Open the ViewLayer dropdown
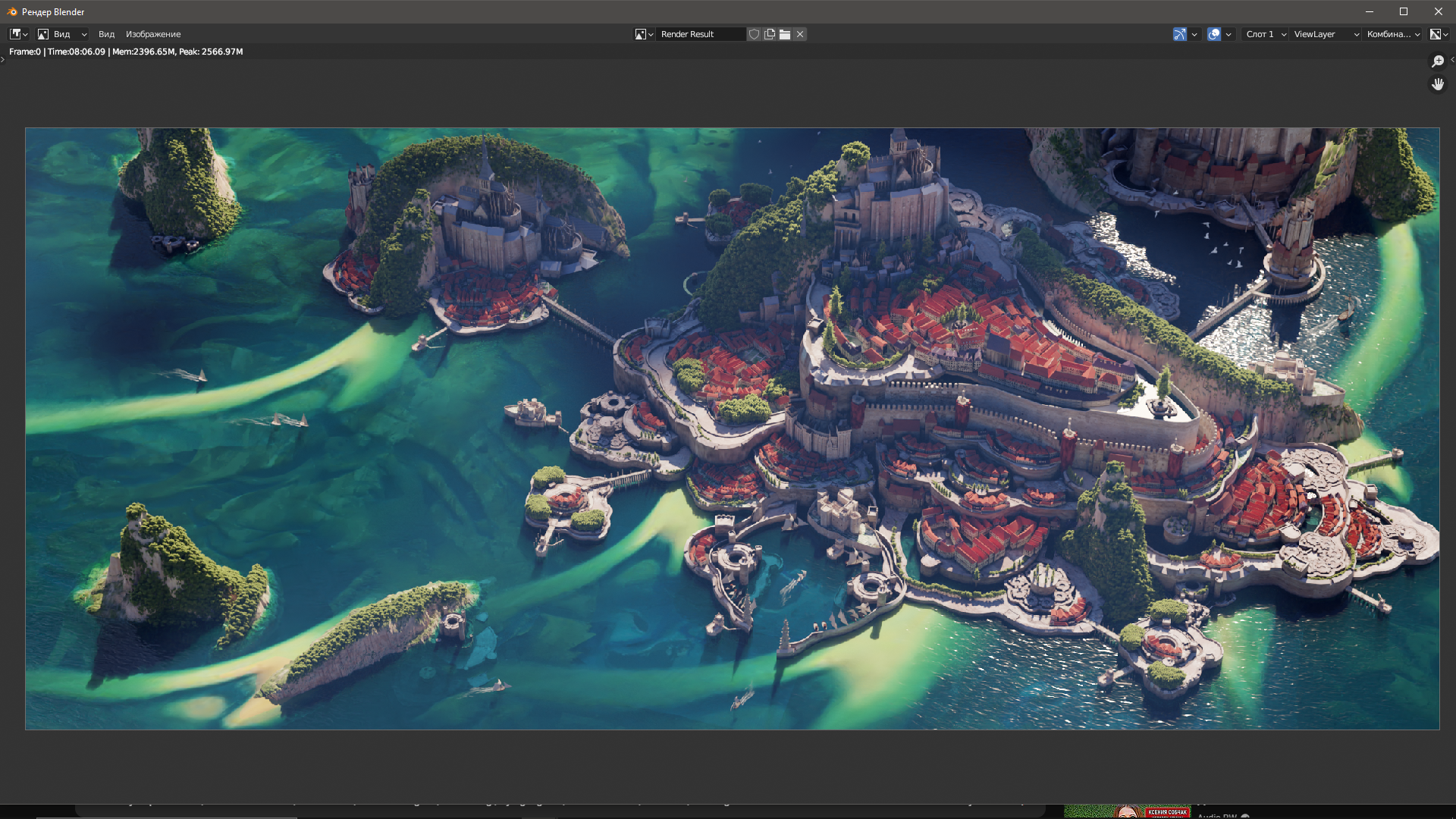This screenshot has width=1456, height=819. click(1326, 34)
